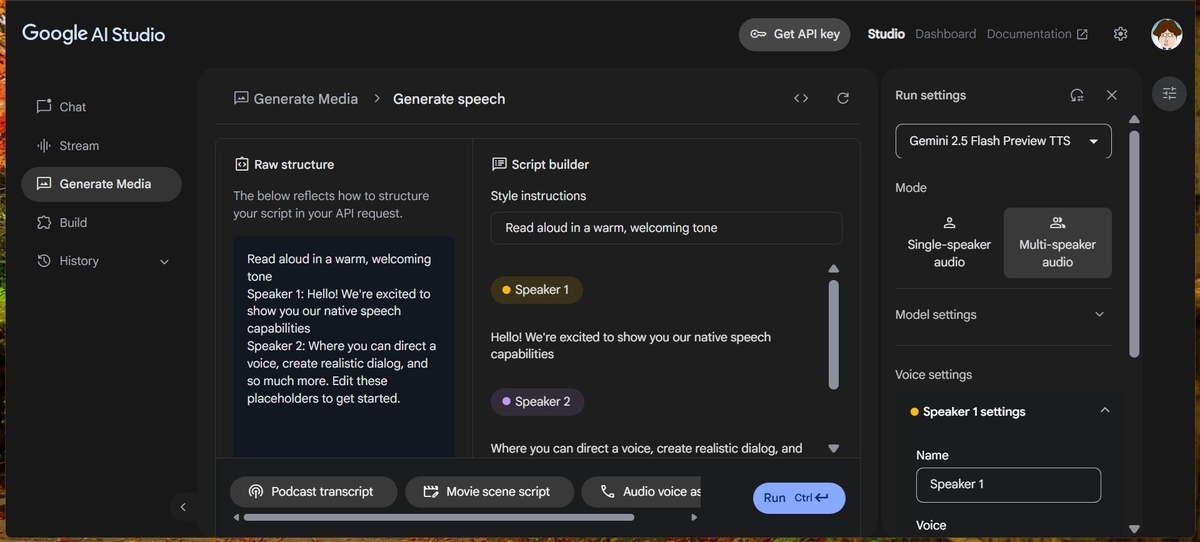Collapse the left sidebar arrow
Screen dimensions: 1200x542
(183, 507)
